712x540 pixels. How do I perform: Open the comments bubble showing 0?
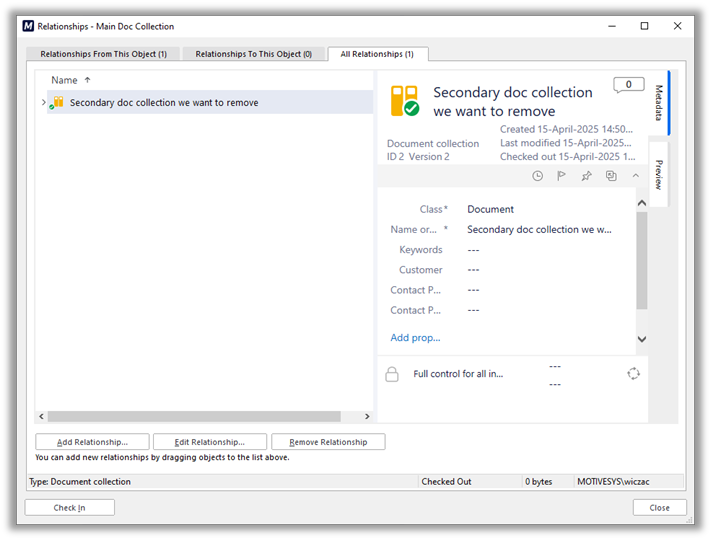pyautogui.click(x=628, y=85)
